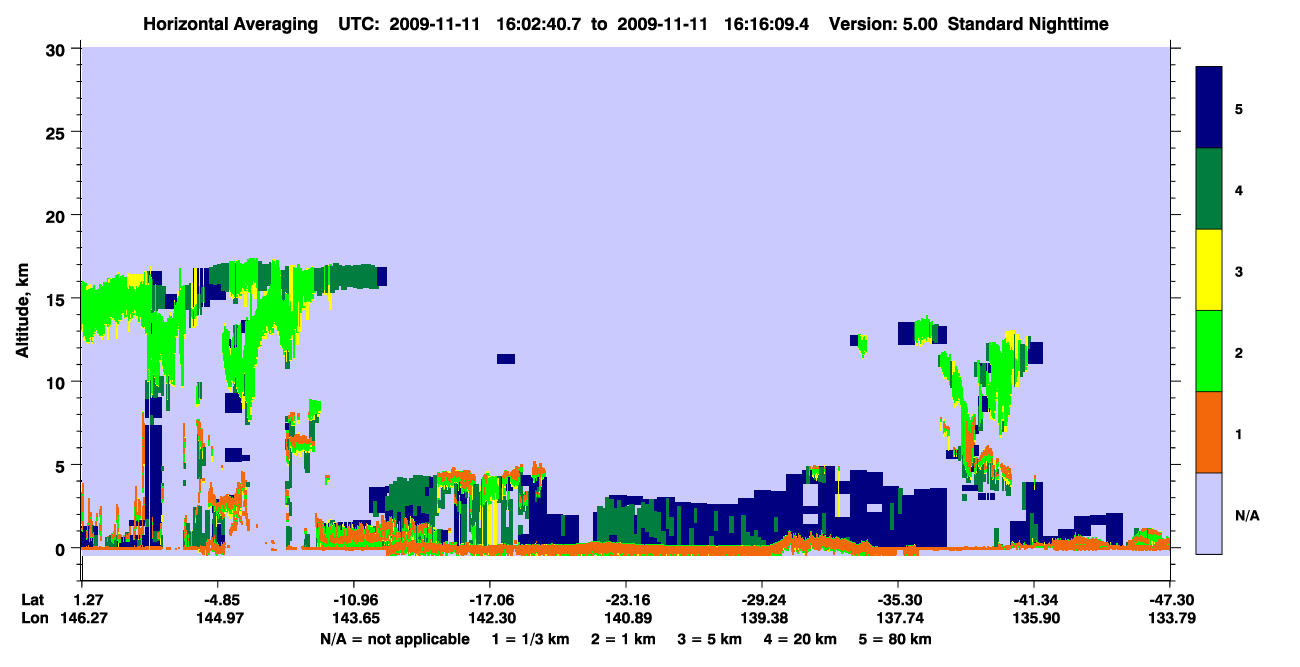1300x667 pixels.
Task: Click the '3 = 5 km' legend text
Action: [x=710, y=639]
